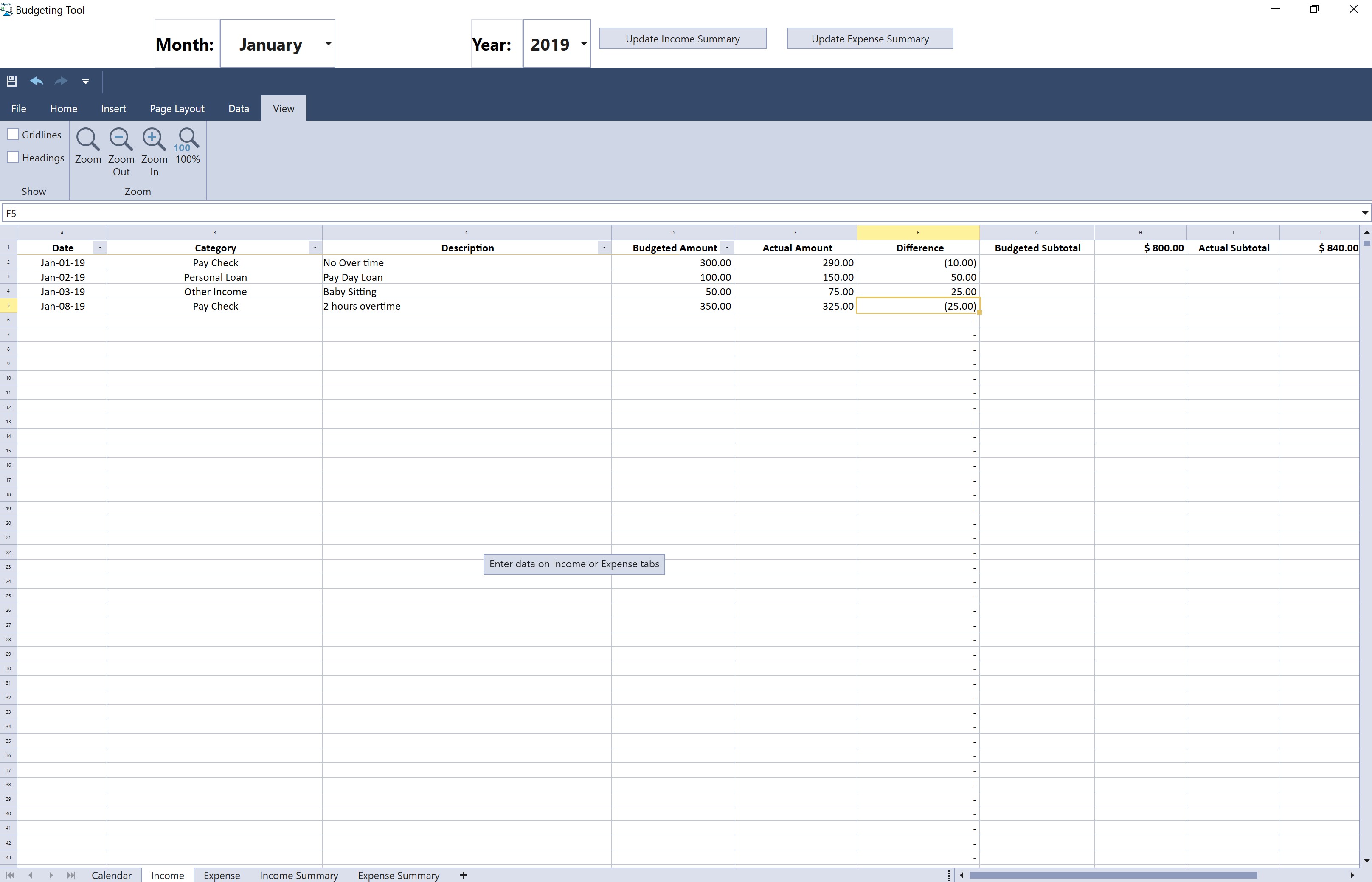Go to first sheet tab navigation arrow
1372x882 pixels.
10,875
